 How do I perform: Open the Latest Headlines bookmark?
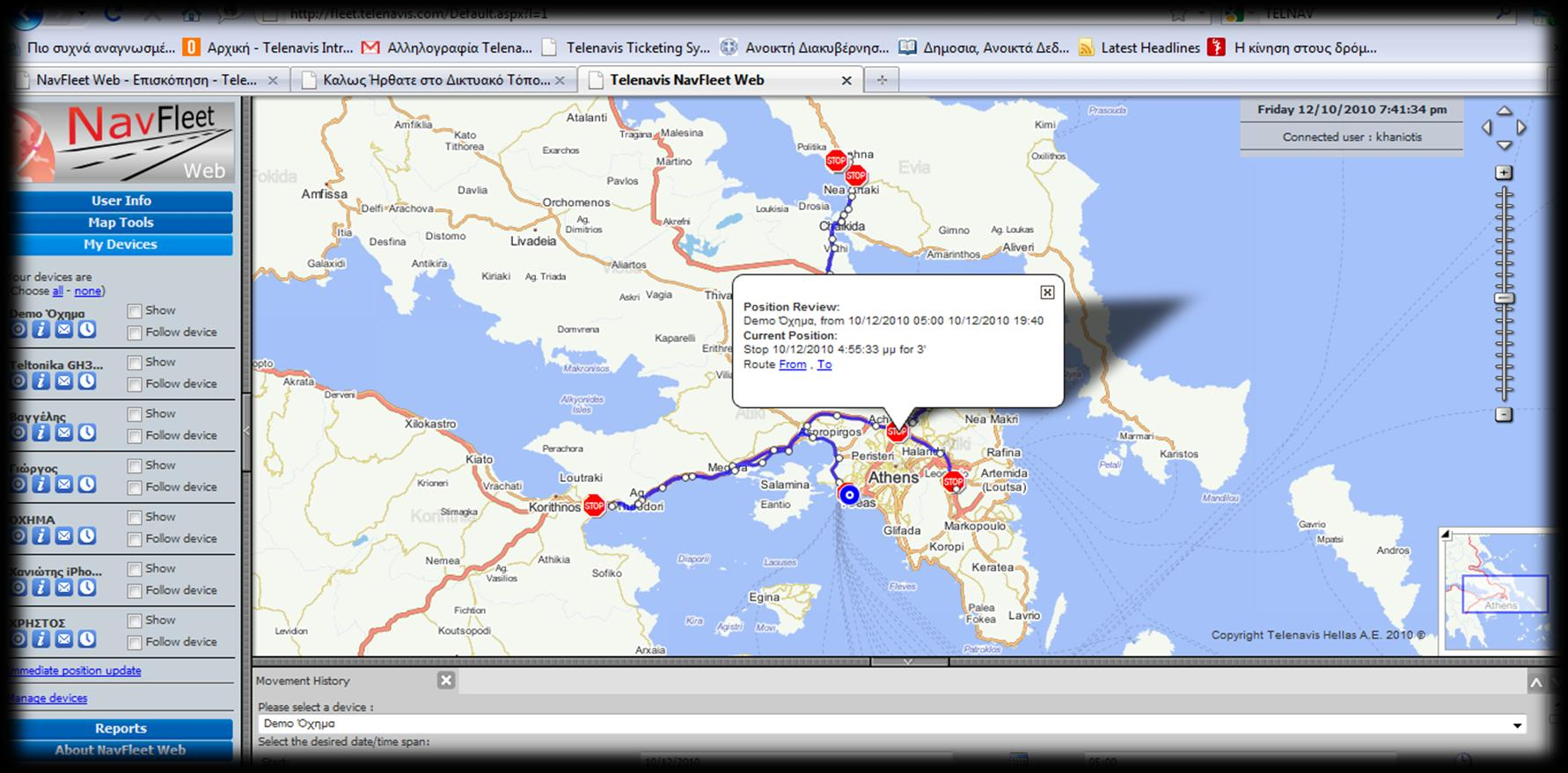(1139, 47)
